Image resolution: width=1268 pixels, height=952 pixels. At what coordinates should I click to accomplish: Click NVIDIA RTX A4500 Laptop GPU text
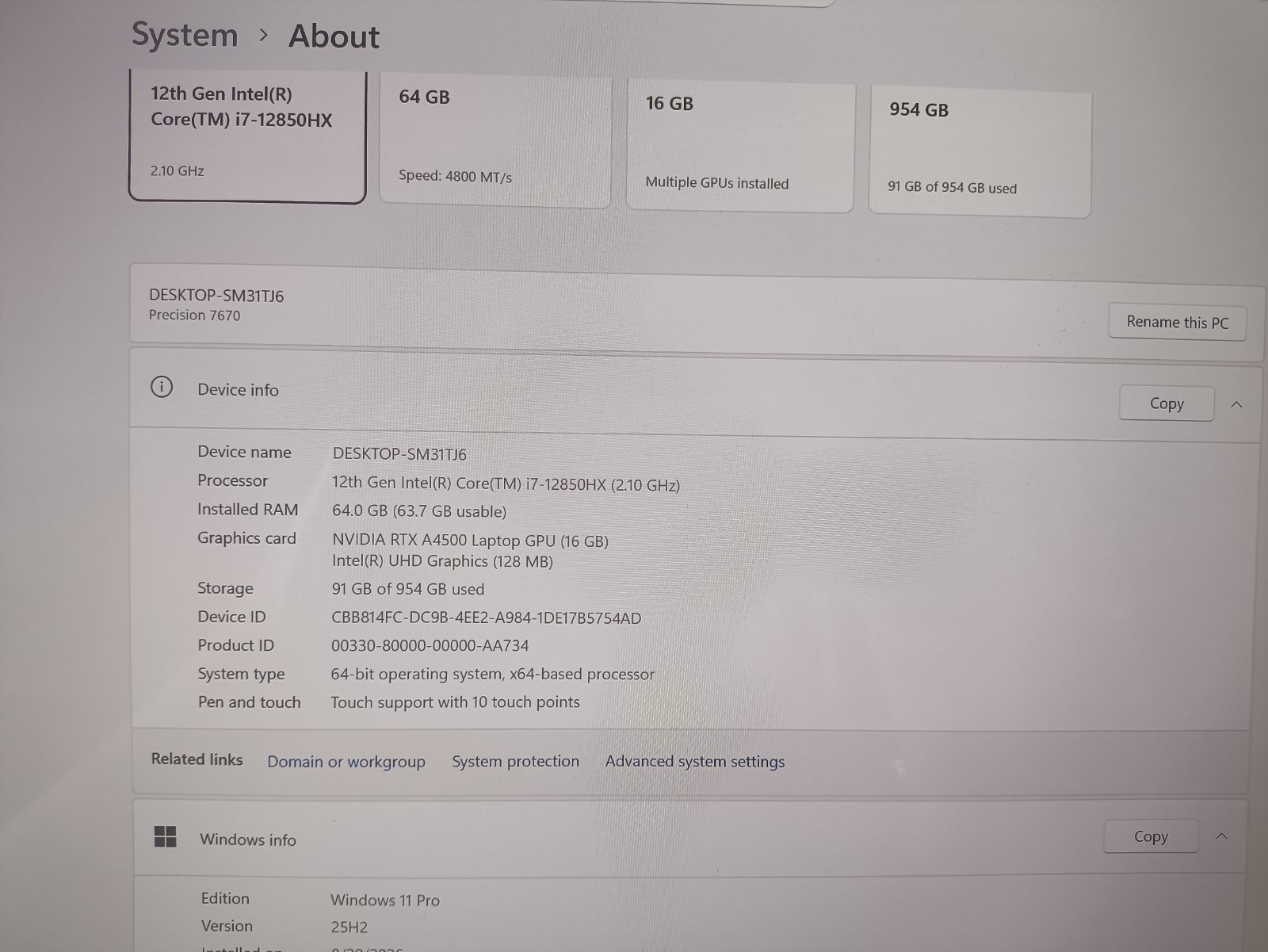tap(471, 541)
